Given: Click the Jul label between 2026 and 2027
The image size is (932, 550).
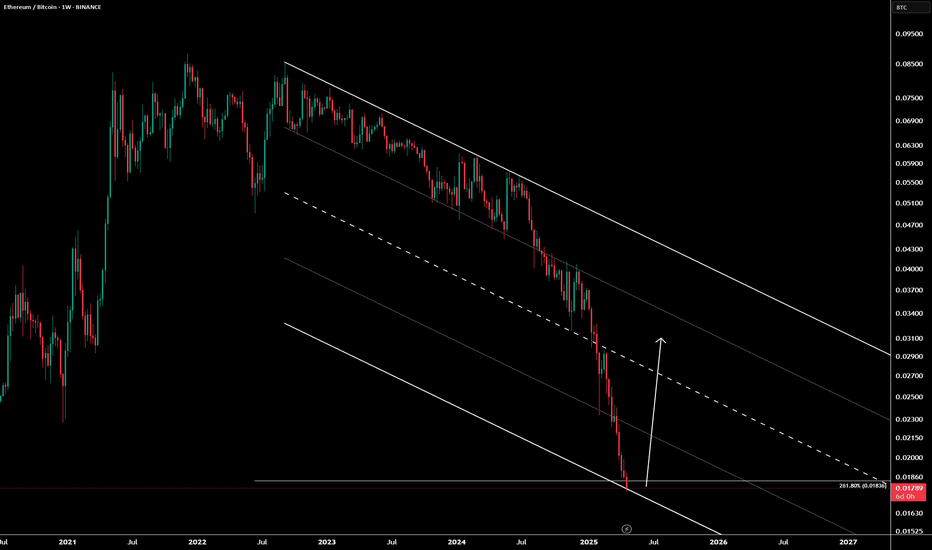Looking at the screenshot, I should pos(783,542).
